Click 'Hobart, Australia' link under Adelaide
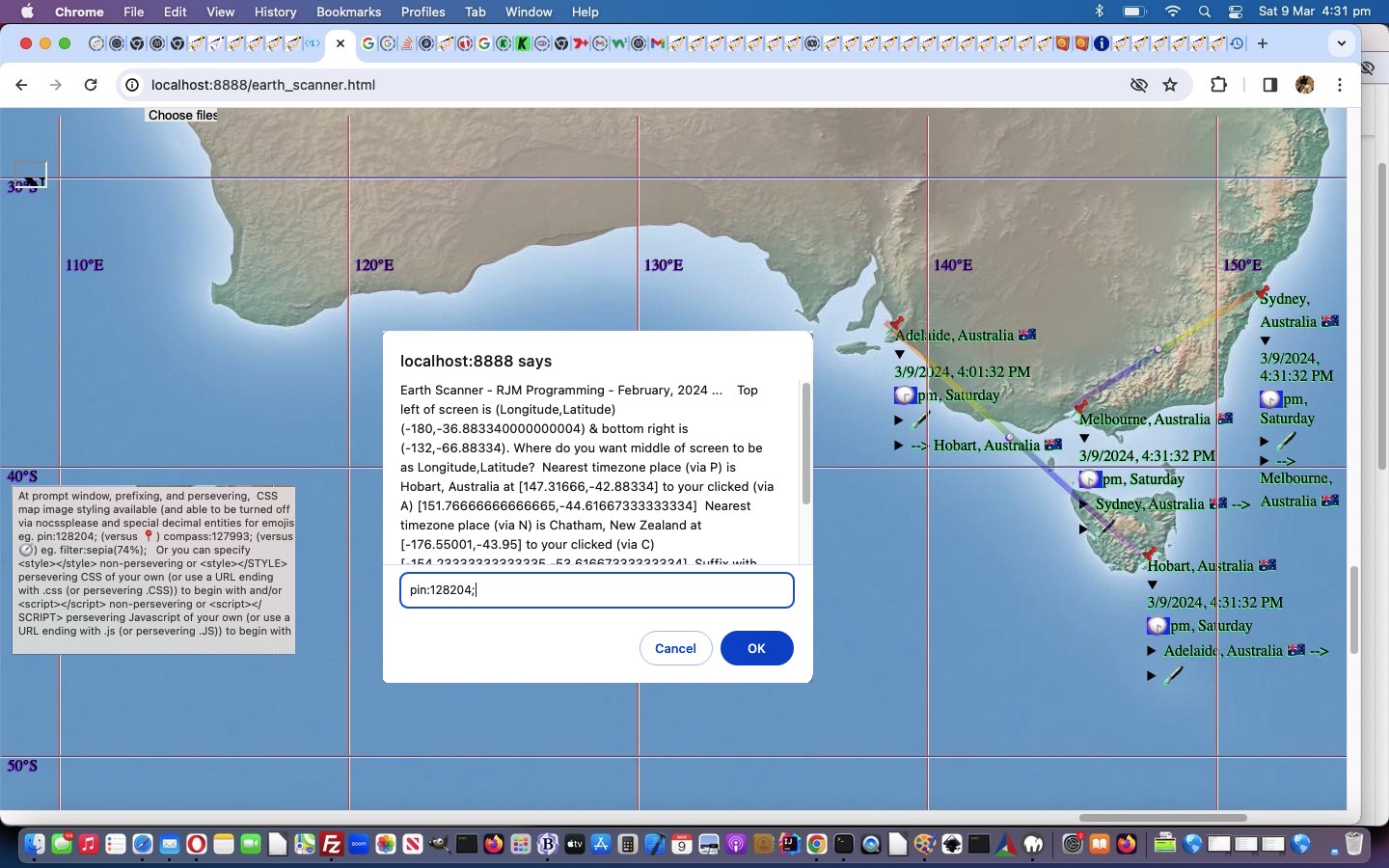 tap(986, 446)
